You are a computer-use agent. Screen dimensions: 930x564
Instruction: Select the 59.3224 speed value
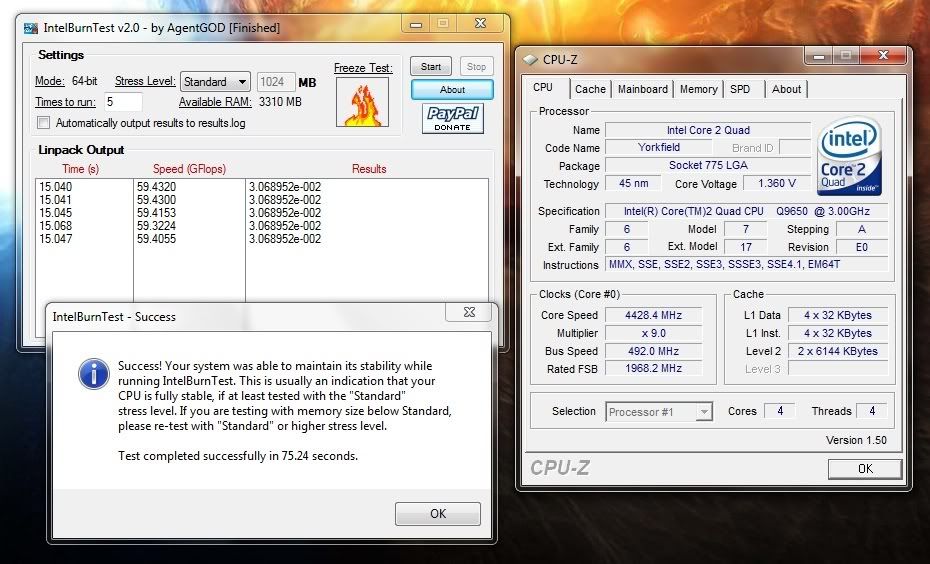[157, 226]
